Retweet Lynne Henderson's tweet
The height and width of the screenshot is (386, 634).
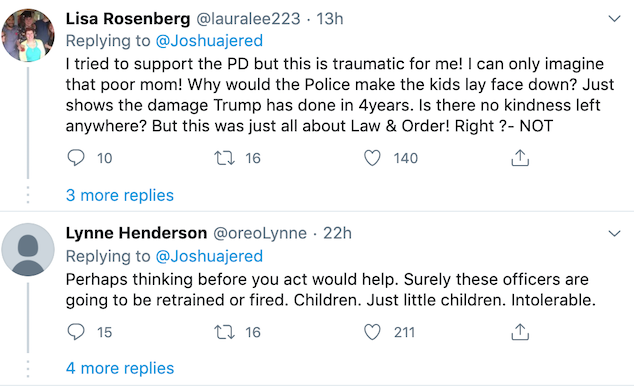[224, 332]
